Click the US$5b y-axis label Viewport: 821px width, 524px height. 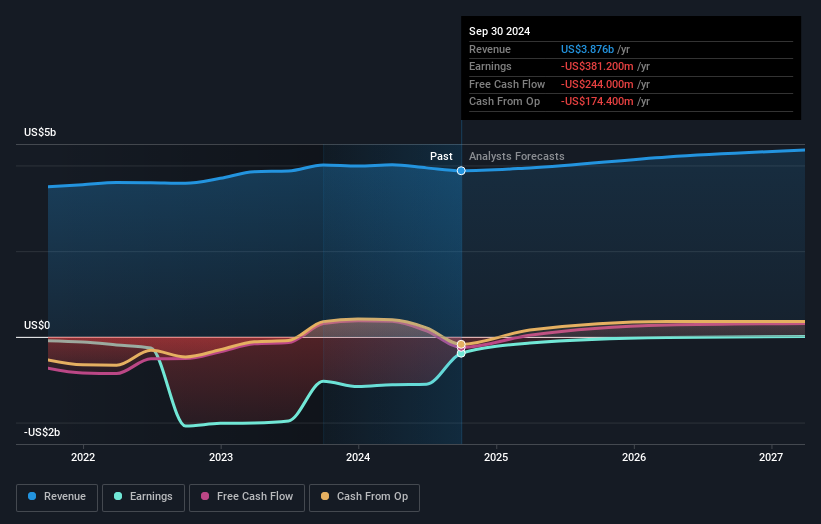coord(40,132)
